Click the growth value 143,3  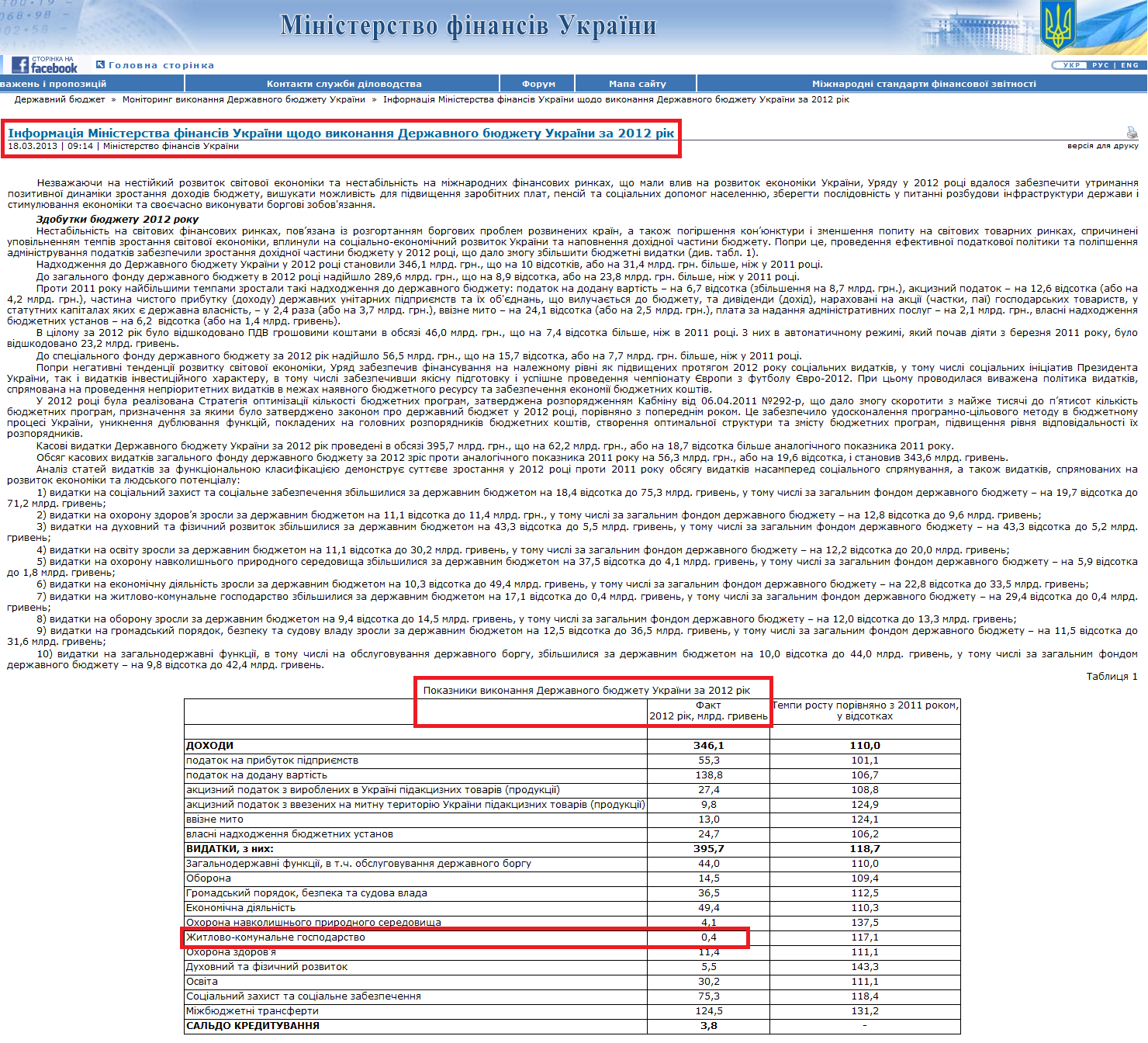pos(865,967)
